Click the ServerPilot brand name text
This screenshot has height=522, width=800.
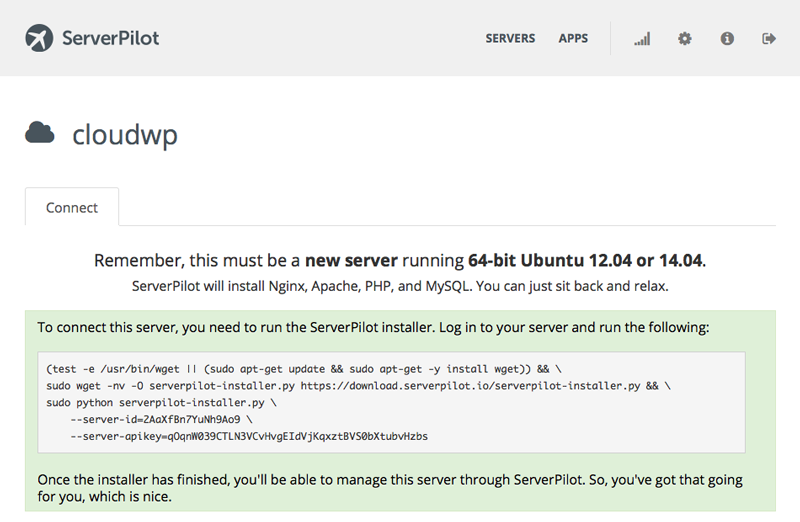coord(111,38)
